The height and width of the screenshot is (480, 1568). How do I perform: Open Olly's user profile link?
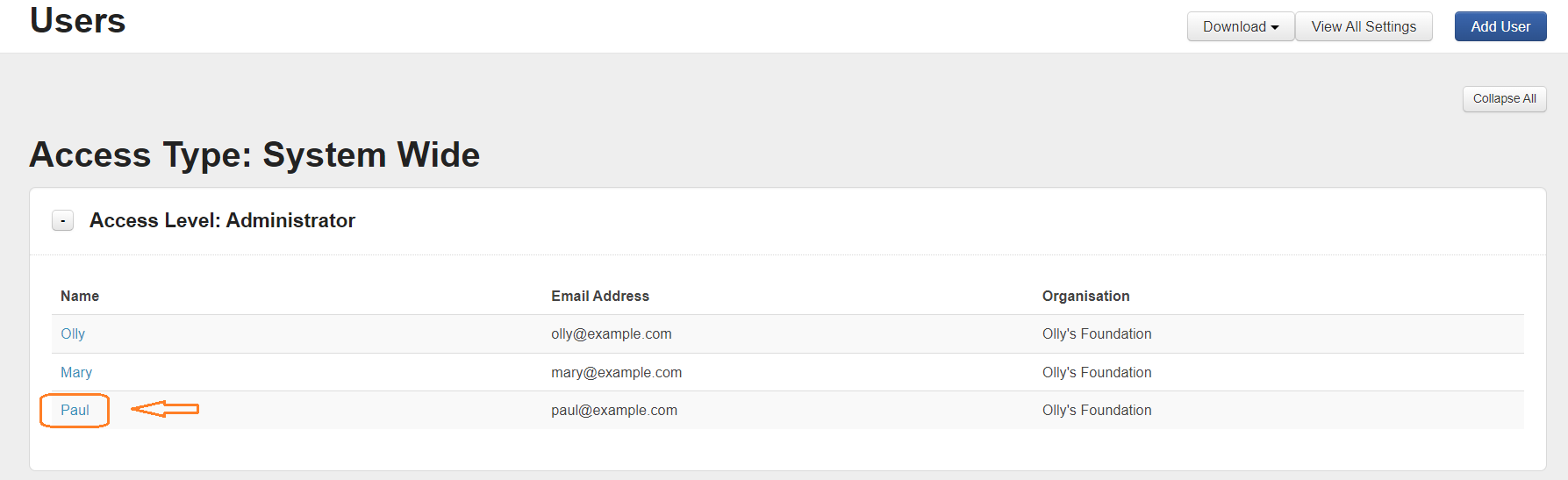pos(73,334)
